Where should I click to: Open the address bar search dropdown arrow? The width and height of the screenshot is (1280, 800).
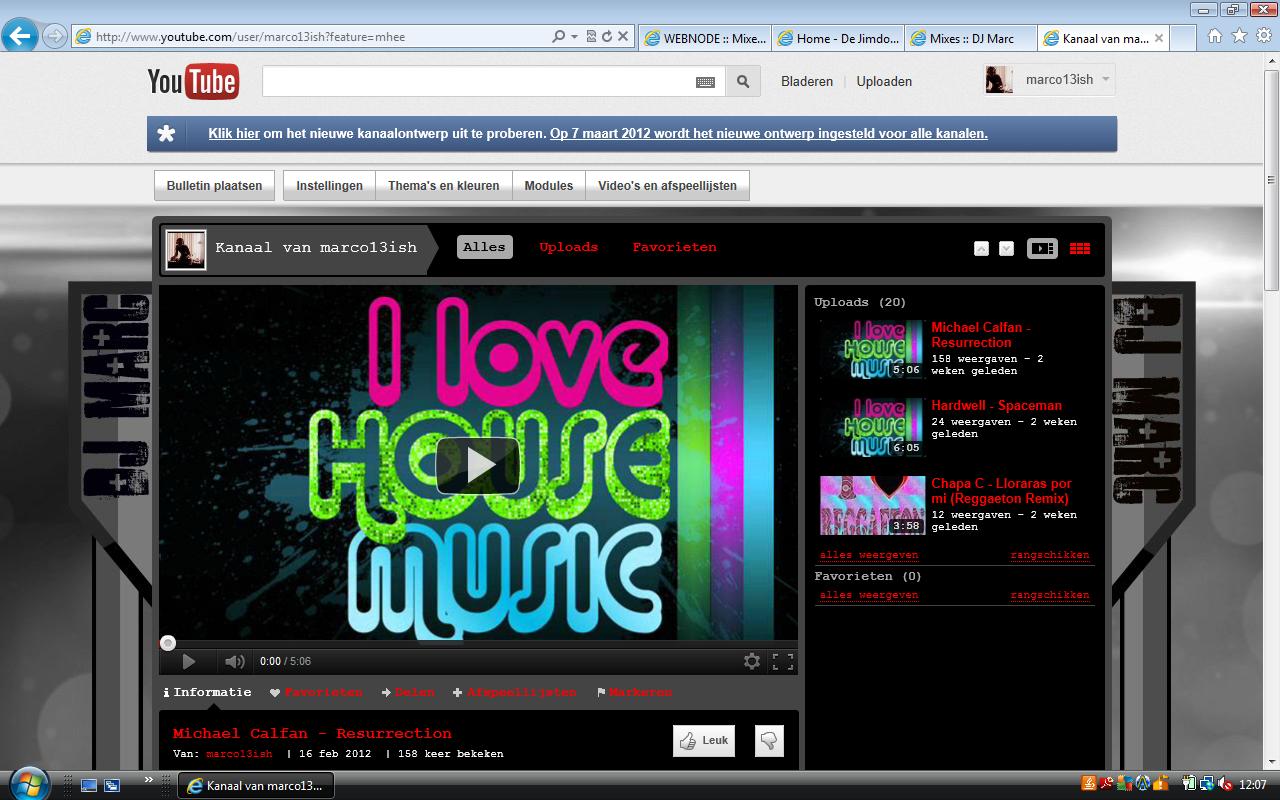click(574, 37)
